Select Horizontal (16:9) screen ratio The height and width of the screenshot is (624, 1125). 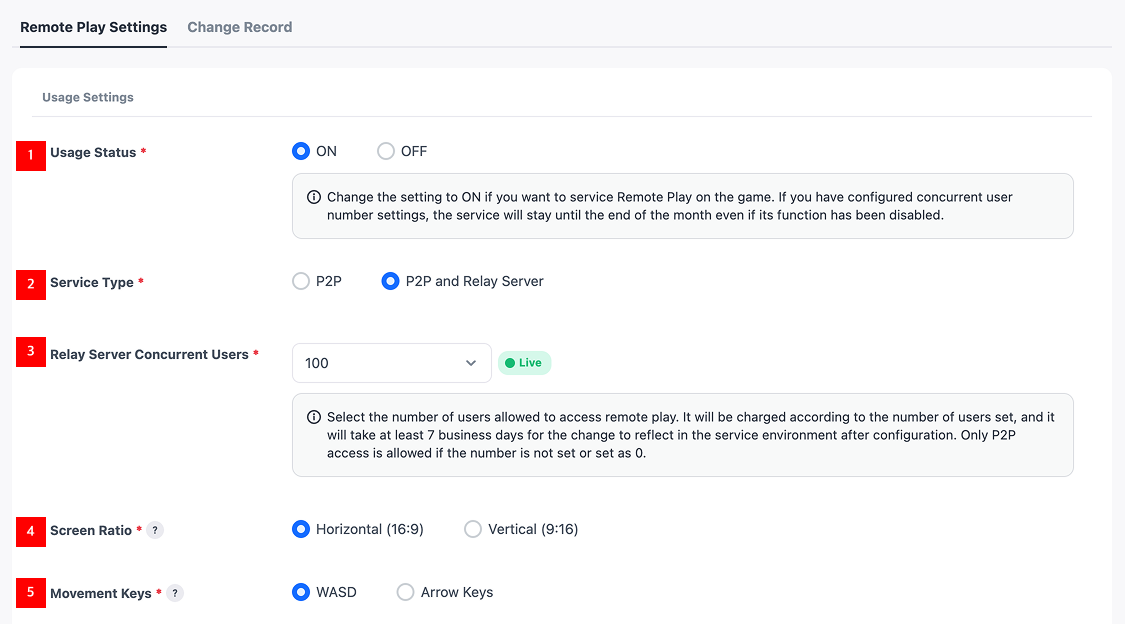click(x=301, y=530)
